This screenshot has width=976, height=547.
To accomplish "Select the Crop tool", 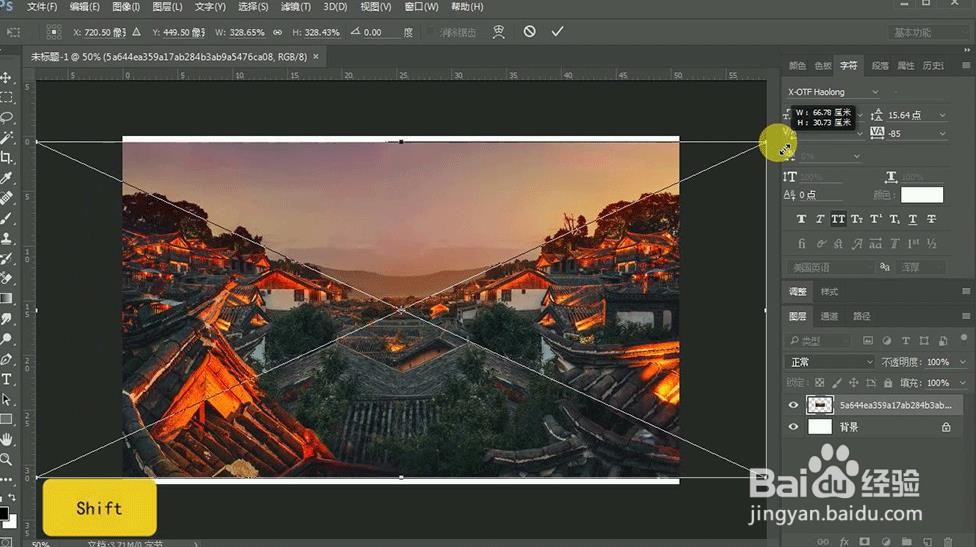I will [6, 157].
